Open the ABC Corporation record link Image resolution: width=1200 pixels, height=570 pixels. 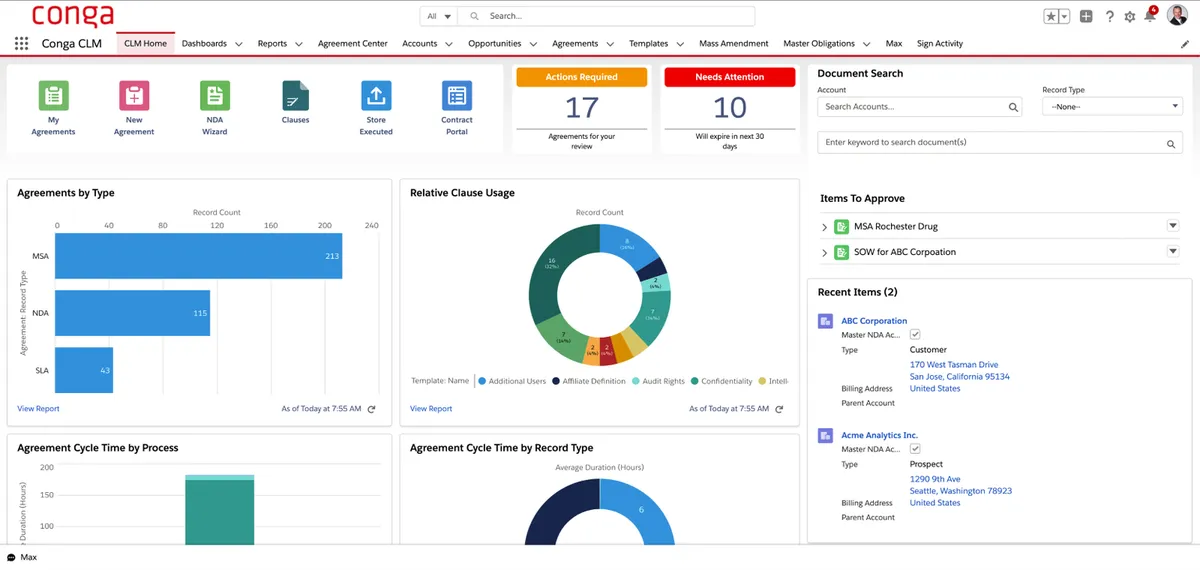click(x=874, y=321)
